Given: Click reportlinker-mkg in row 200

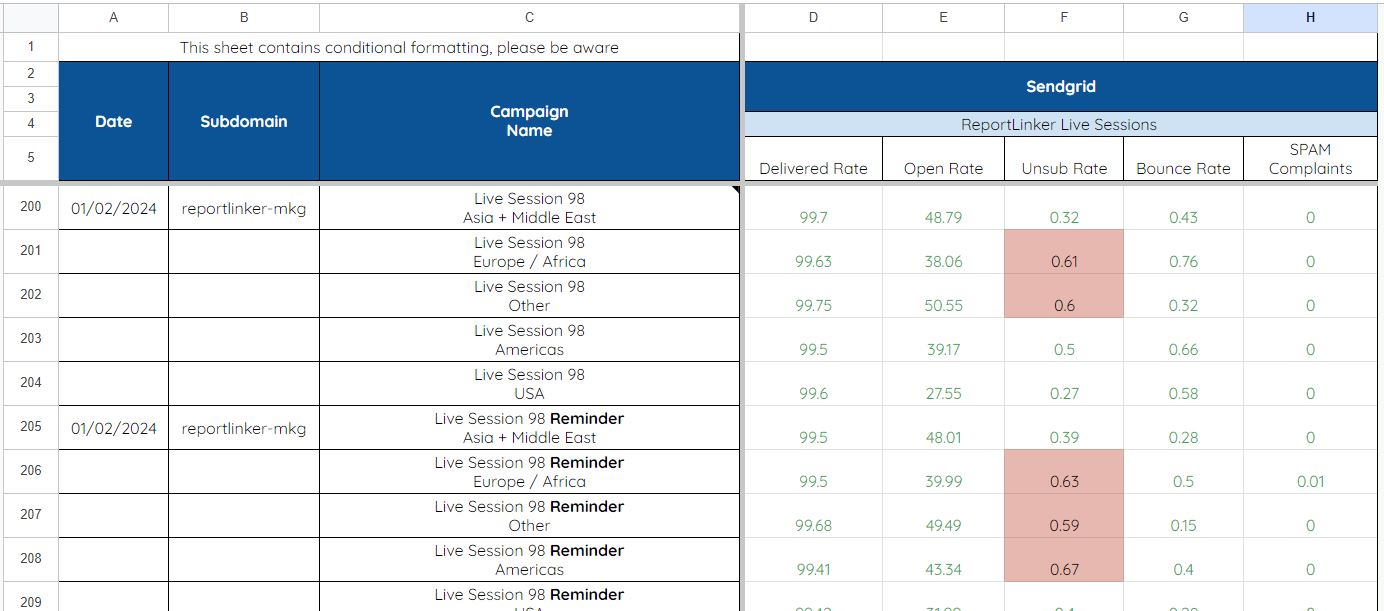Looking at the screenshot, I should [244, 208].
